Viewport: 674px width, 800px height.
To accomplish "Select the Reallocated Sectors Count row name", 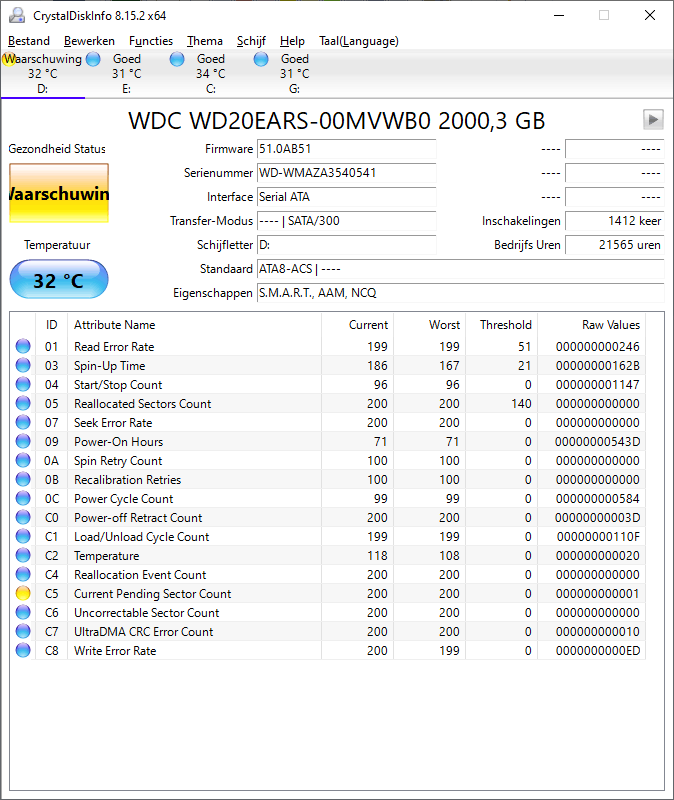I will [x=143, y=404].
